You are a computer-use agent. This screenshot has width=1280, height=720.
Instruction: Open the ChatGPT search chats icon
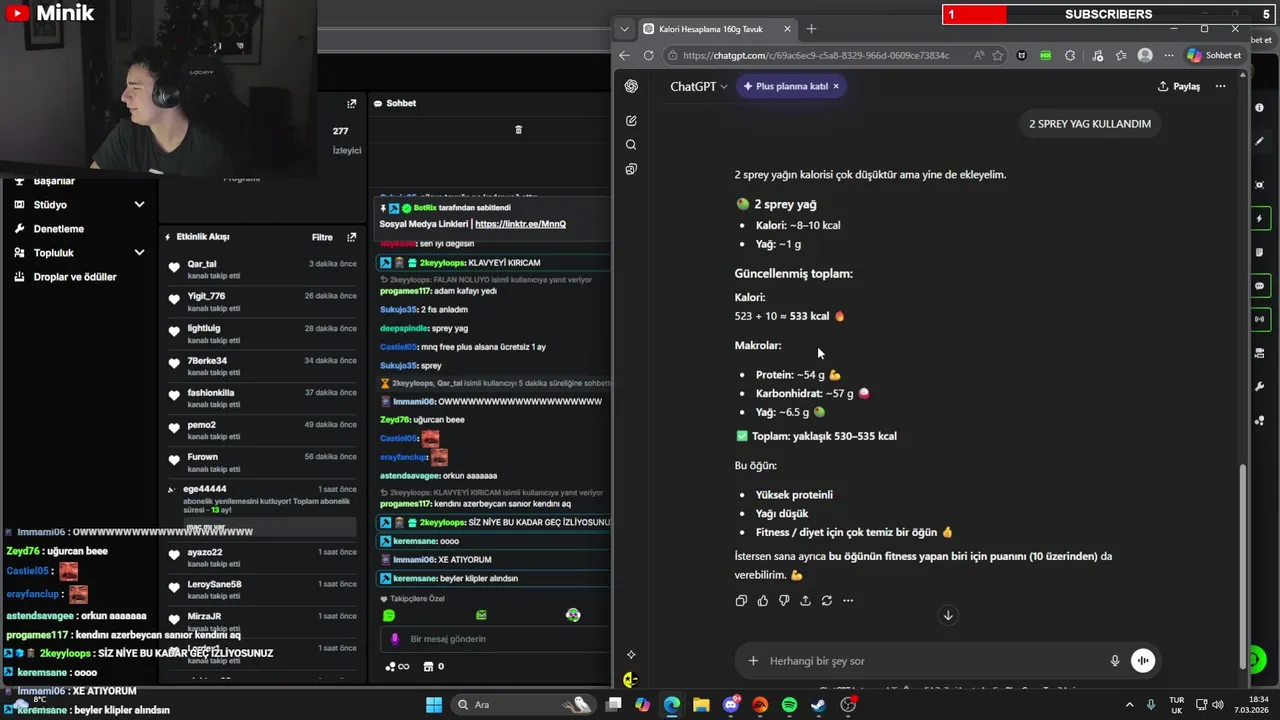pos(631,145)
